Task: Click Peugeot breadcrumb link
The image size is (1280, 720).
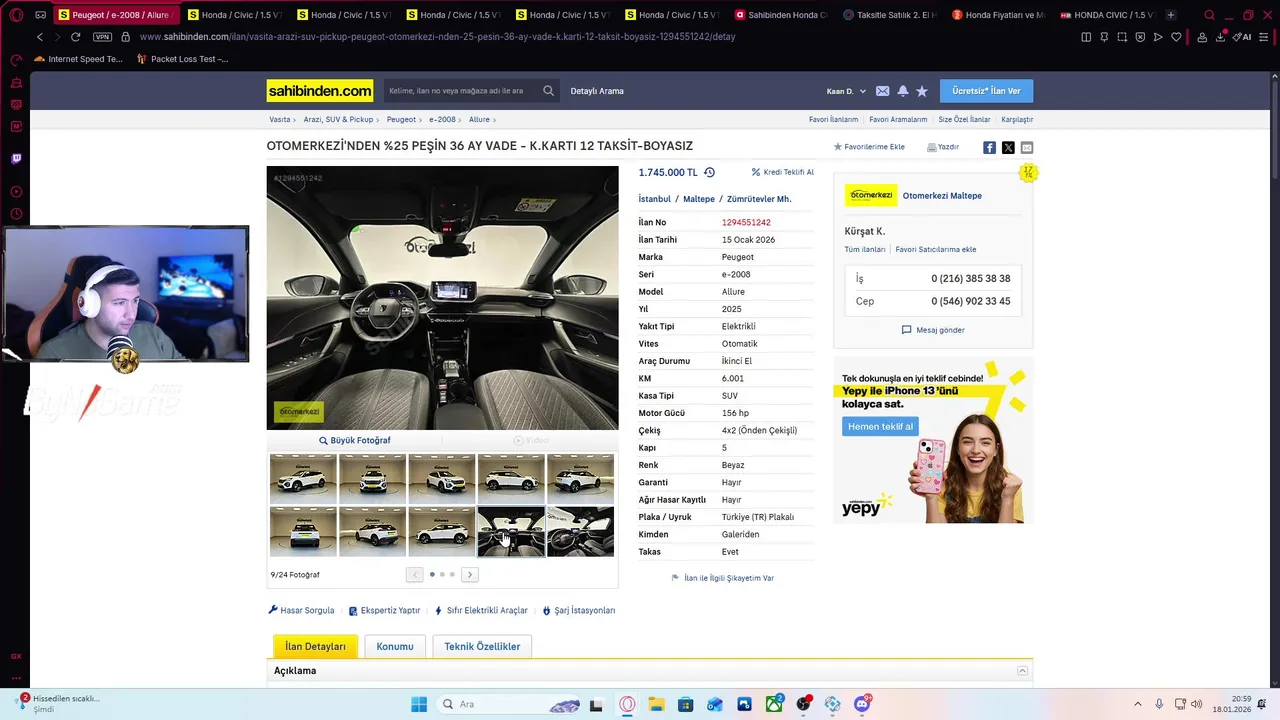Action: point(401,119)
